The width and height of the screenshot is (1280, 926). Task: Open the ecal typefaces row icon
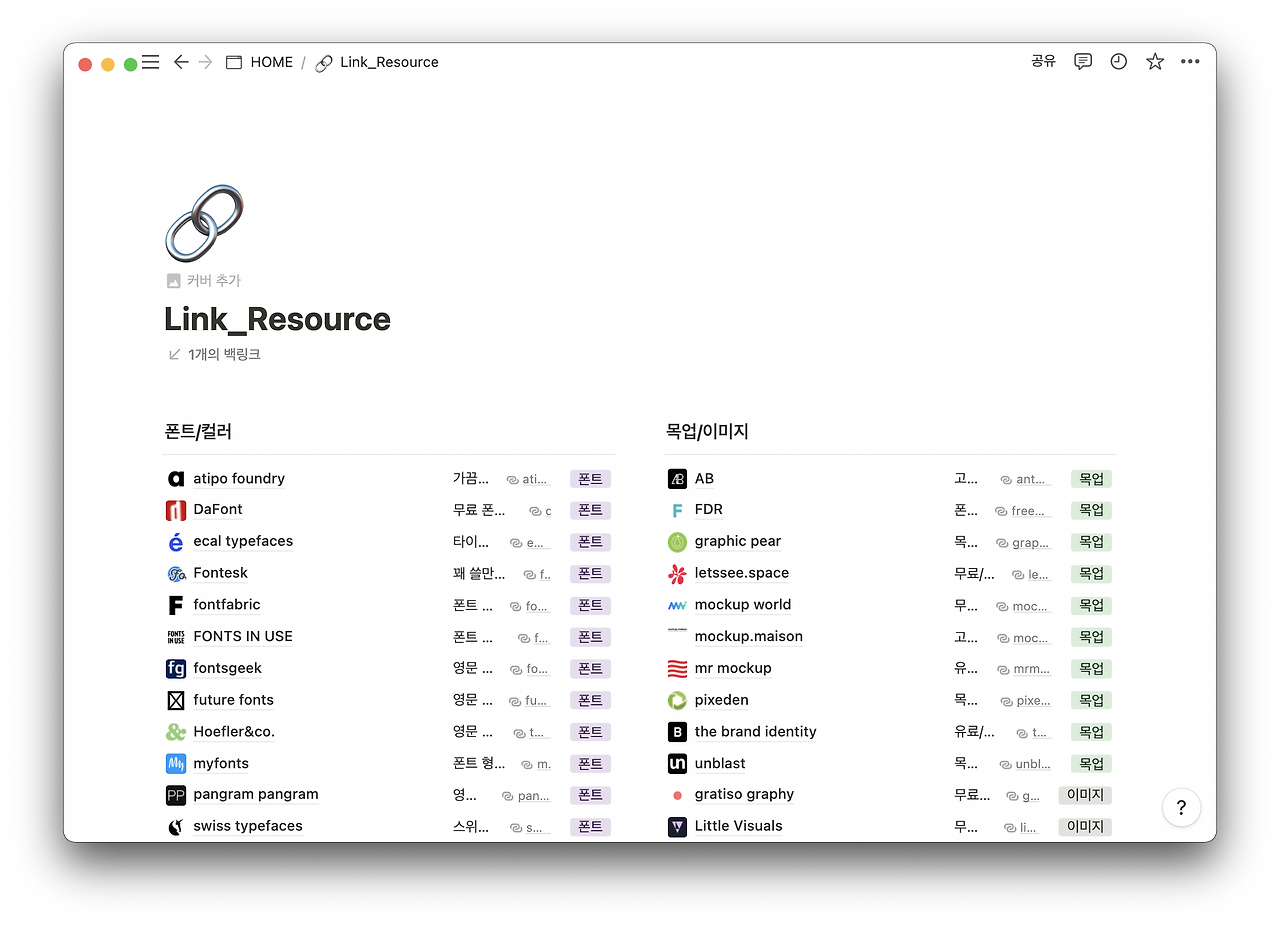[176, 542]
